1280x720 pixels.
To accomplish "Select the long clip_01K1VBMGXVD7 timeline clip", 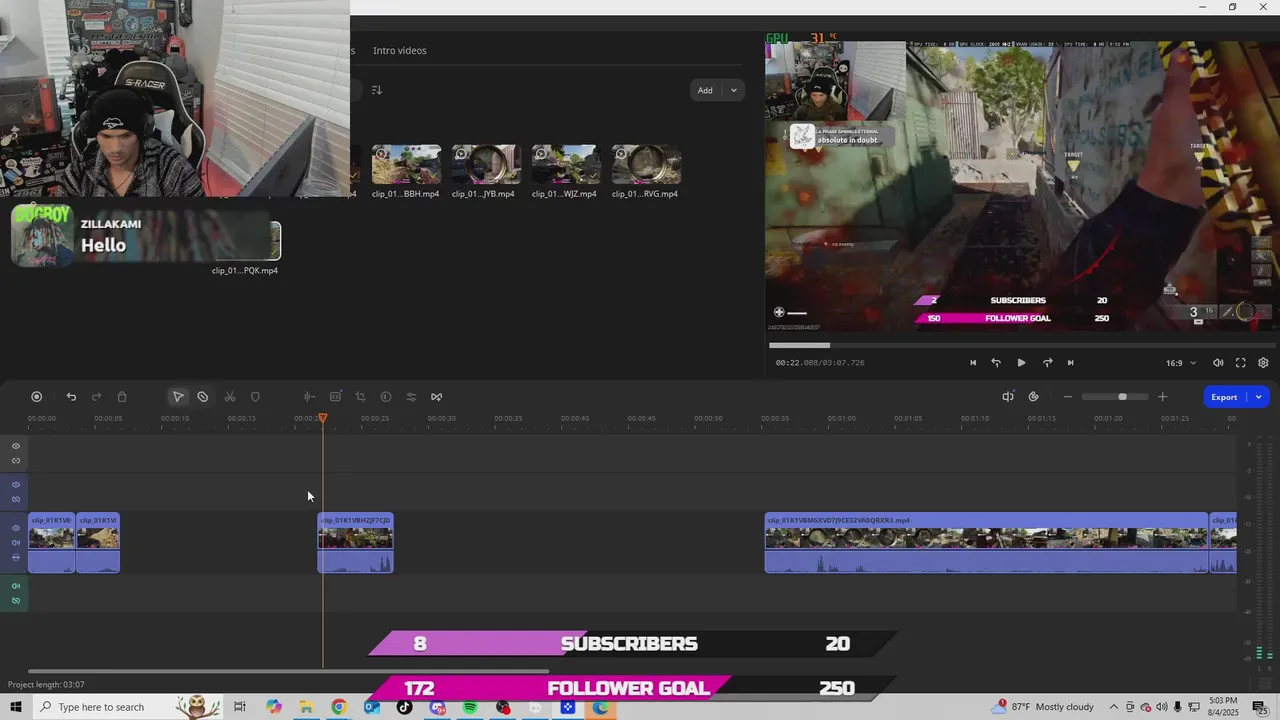I will pyautogui.click(x=987, y=543).
